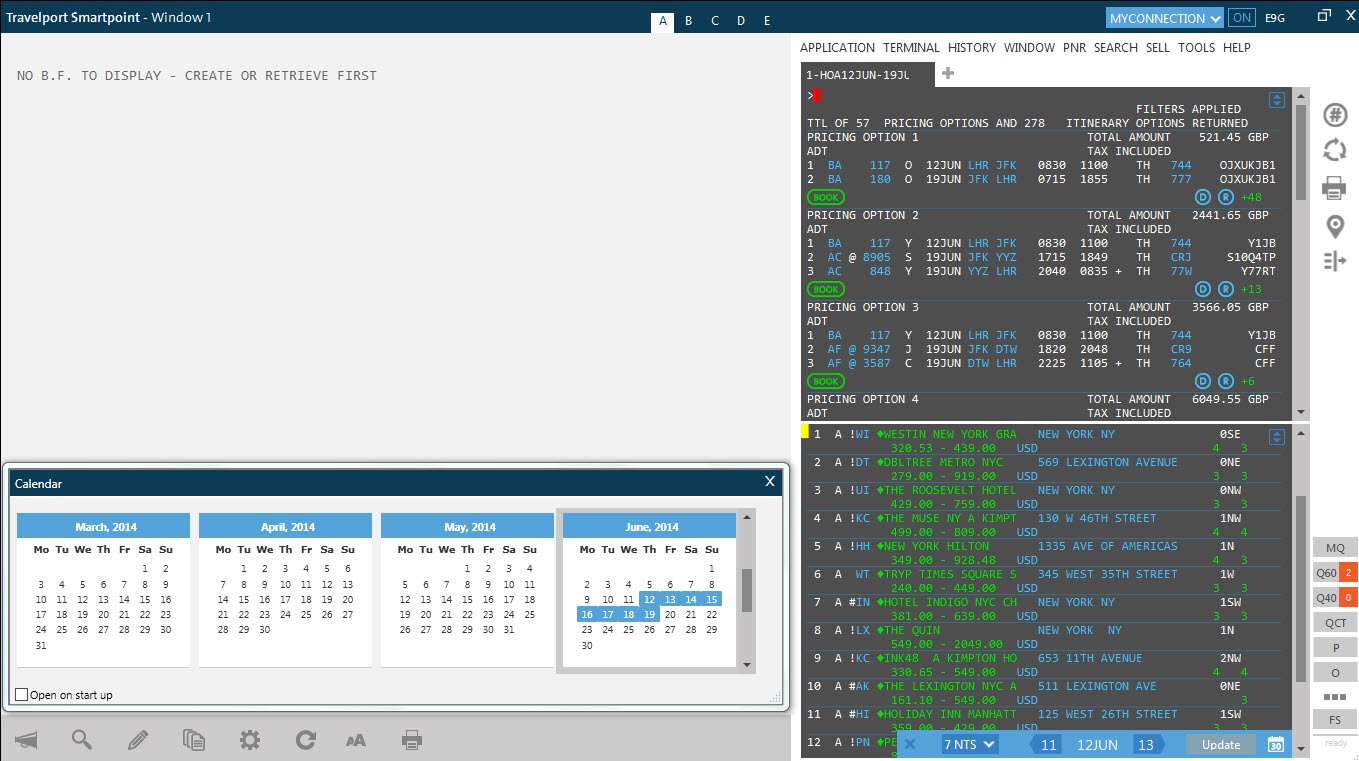The image size is (1359, 761).
Task: Click the R rules icon for Pricing Option 2
Action: pyautogui.click(x=1225, y=289)
